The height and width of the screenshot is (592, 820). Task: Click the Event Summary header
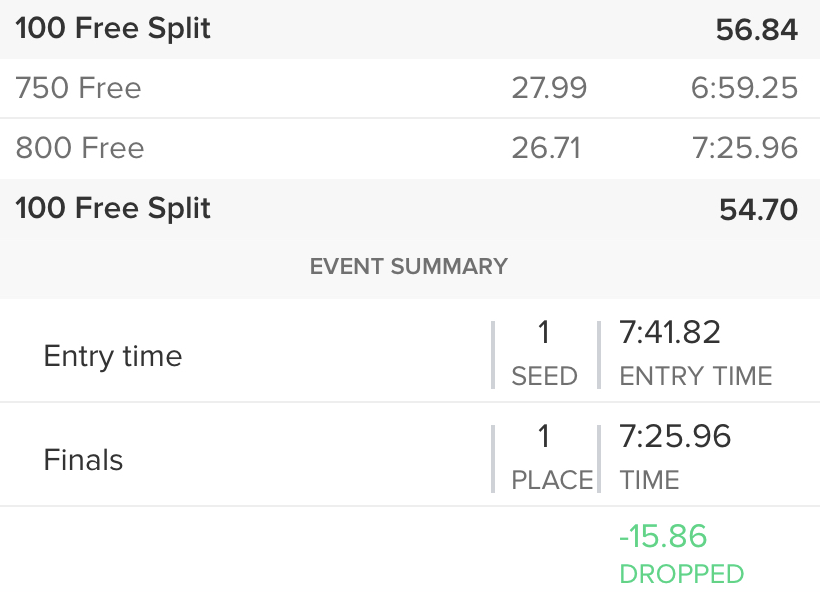click(409, 267)
